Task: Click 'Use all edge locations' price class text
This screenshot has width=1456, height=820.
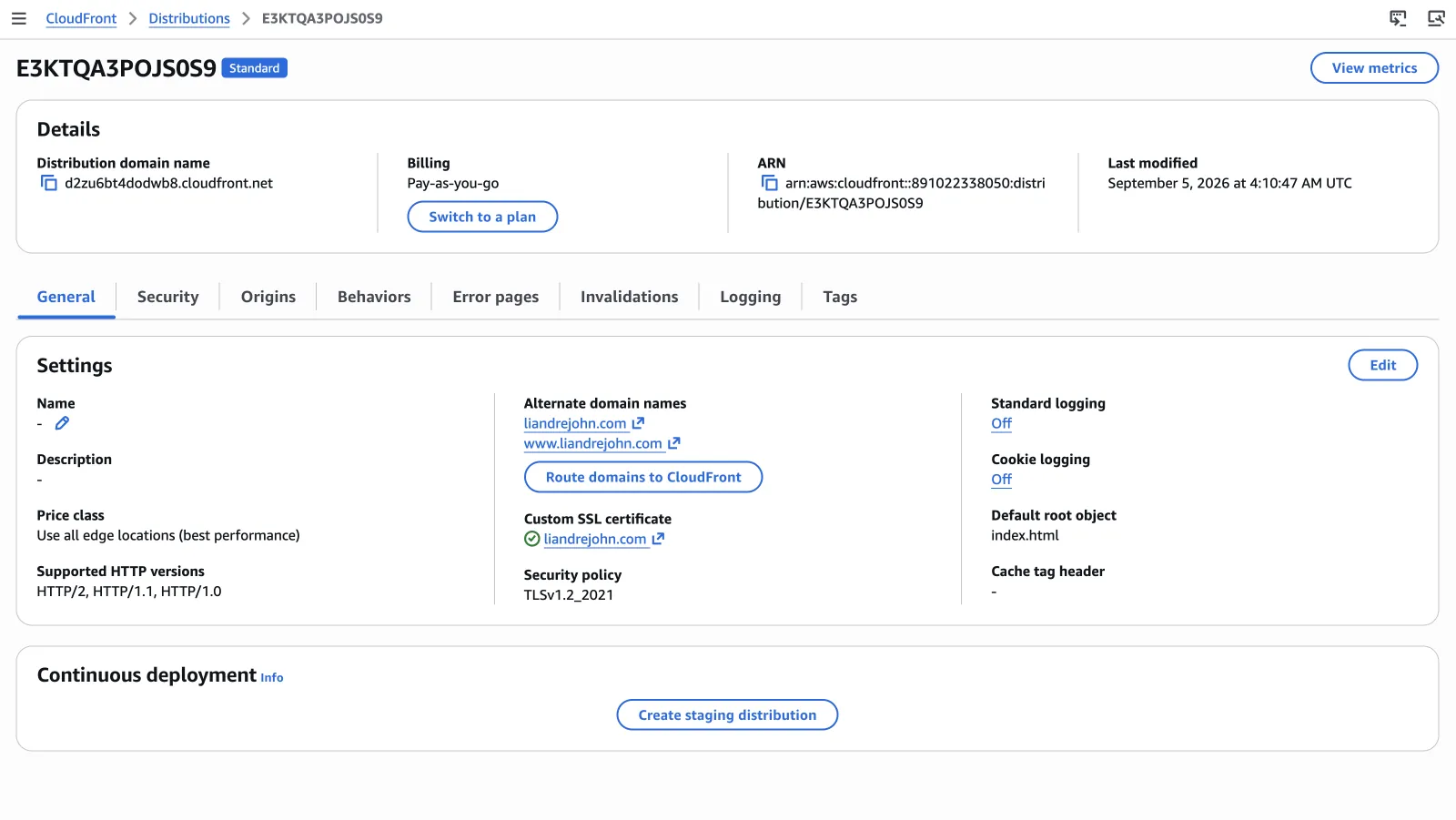Action: tap(168, 535)
